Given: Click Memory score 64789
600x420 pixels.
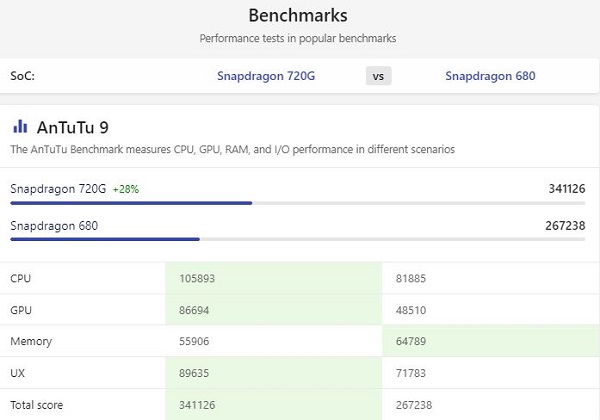Looking at the screenshot, I should pyautogui.click(x=411, y=341).
